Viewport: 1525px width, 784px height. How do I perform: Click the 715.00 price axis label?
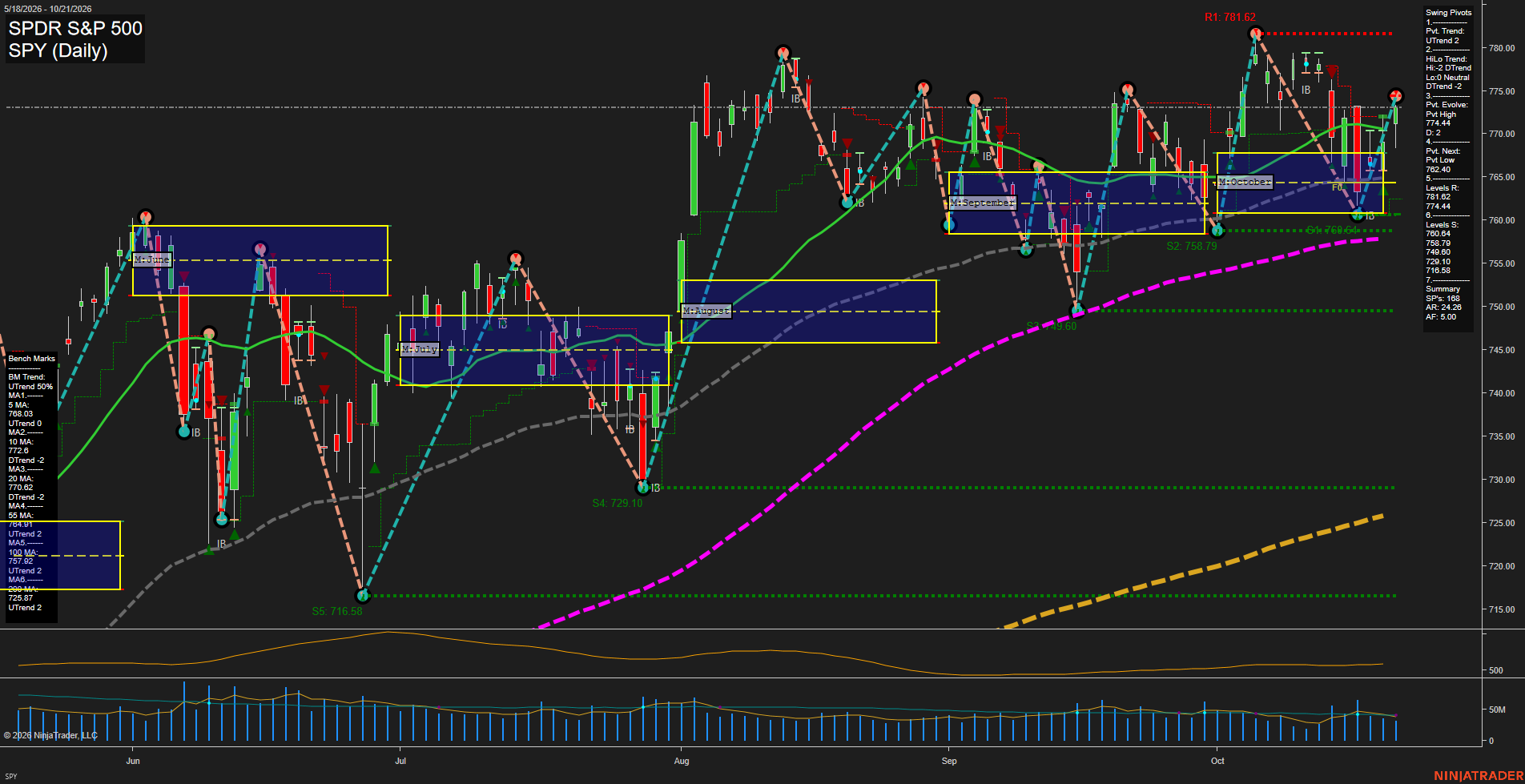[x=1502, y=609]
